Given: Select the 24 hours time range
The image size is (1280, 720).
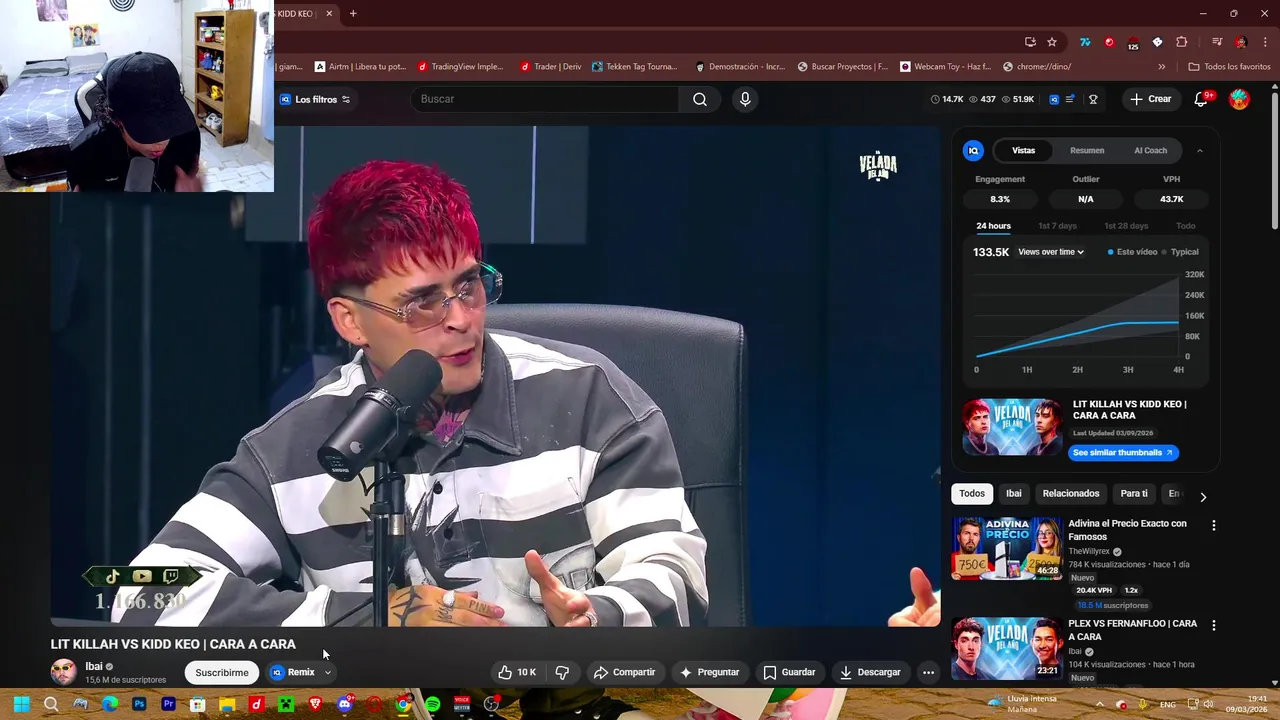Looking at the screenshot, I should (x=993, y=226).
